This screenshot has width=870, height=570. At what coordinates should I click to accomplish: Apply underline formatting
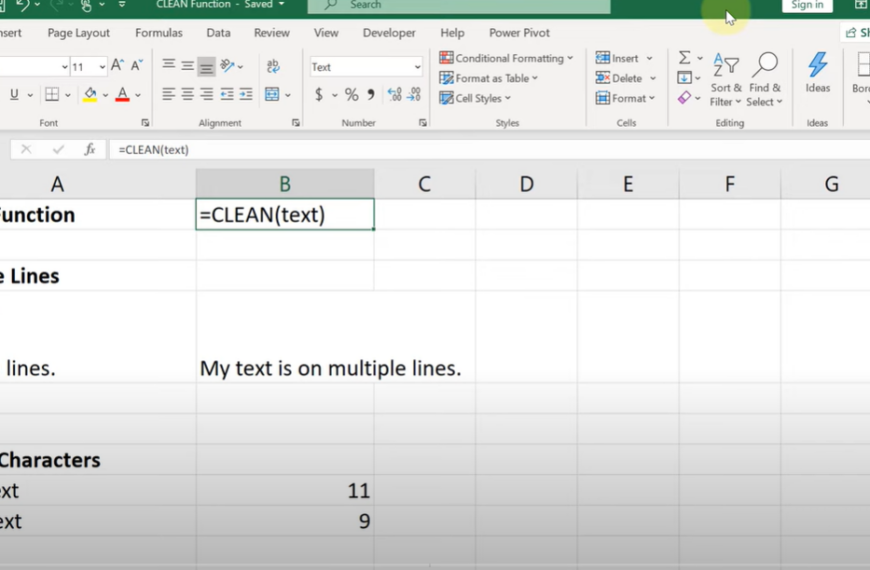(x=14, y=95)
